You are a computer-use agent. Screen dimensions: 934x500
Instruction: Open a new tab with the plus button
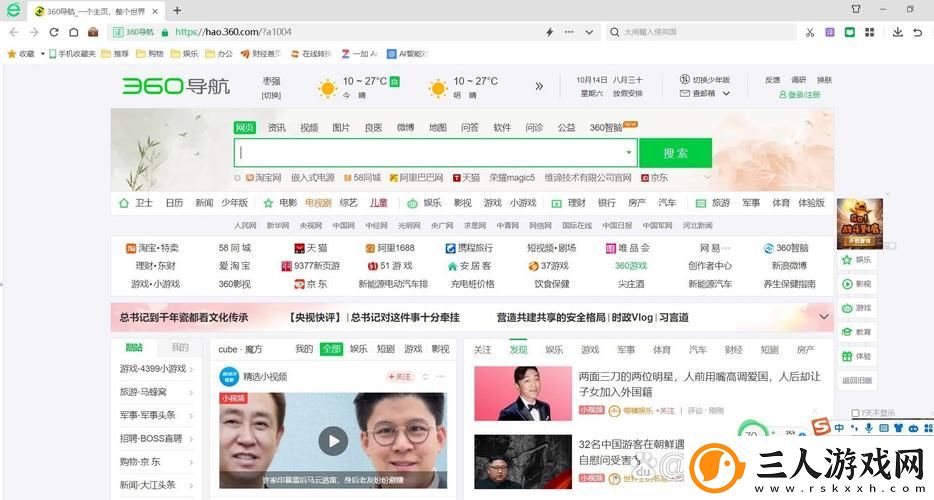pyautogui.click(x=177, y=11)
